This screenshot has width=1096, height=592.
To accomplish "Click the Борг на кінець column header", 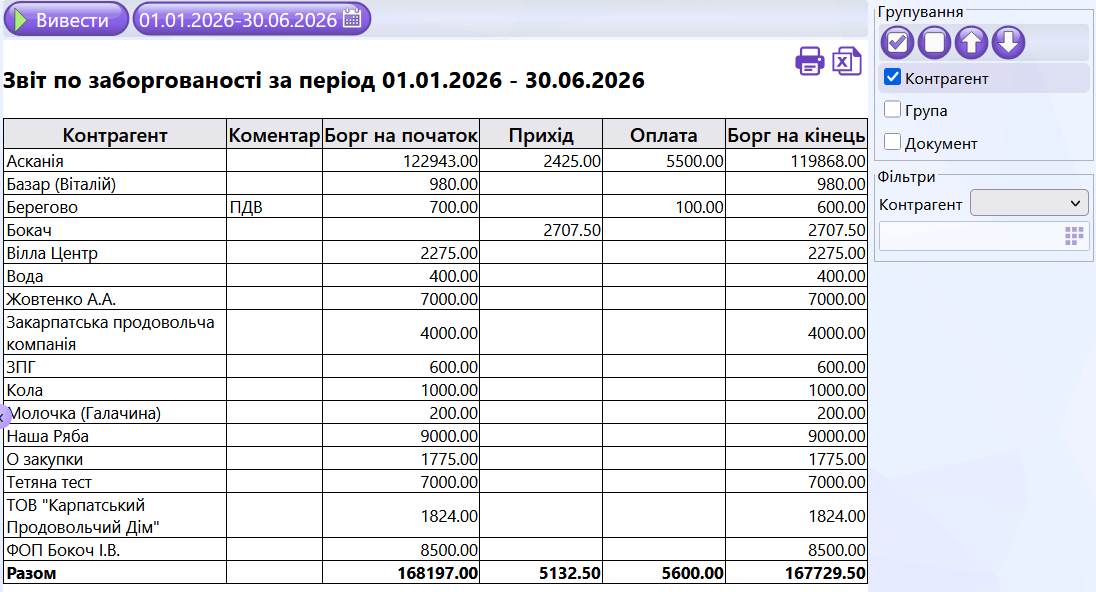I will [x=796, y=134].
